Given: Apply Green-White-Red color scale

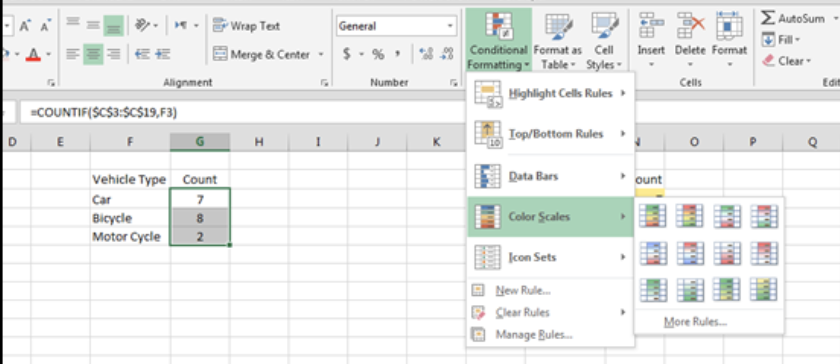Looking at the screenshot, I should [727, 216].
